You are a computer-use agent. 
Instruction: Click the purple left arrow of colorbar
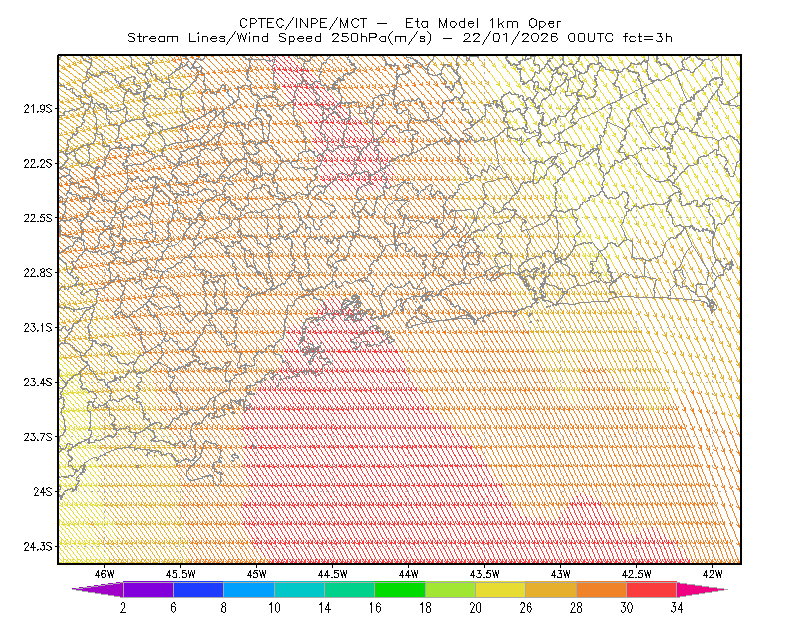[x=98, y=589]
